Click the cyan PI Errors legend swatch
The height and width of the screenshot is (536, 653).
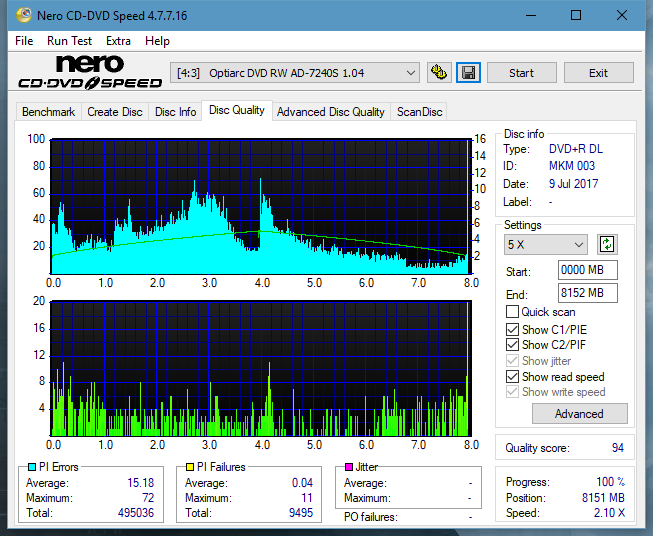pos(32,467)
